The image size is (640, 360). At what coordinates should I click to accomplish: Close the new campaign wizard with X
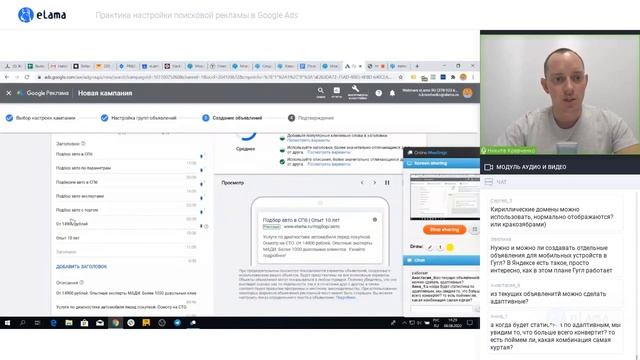(9, 93)
